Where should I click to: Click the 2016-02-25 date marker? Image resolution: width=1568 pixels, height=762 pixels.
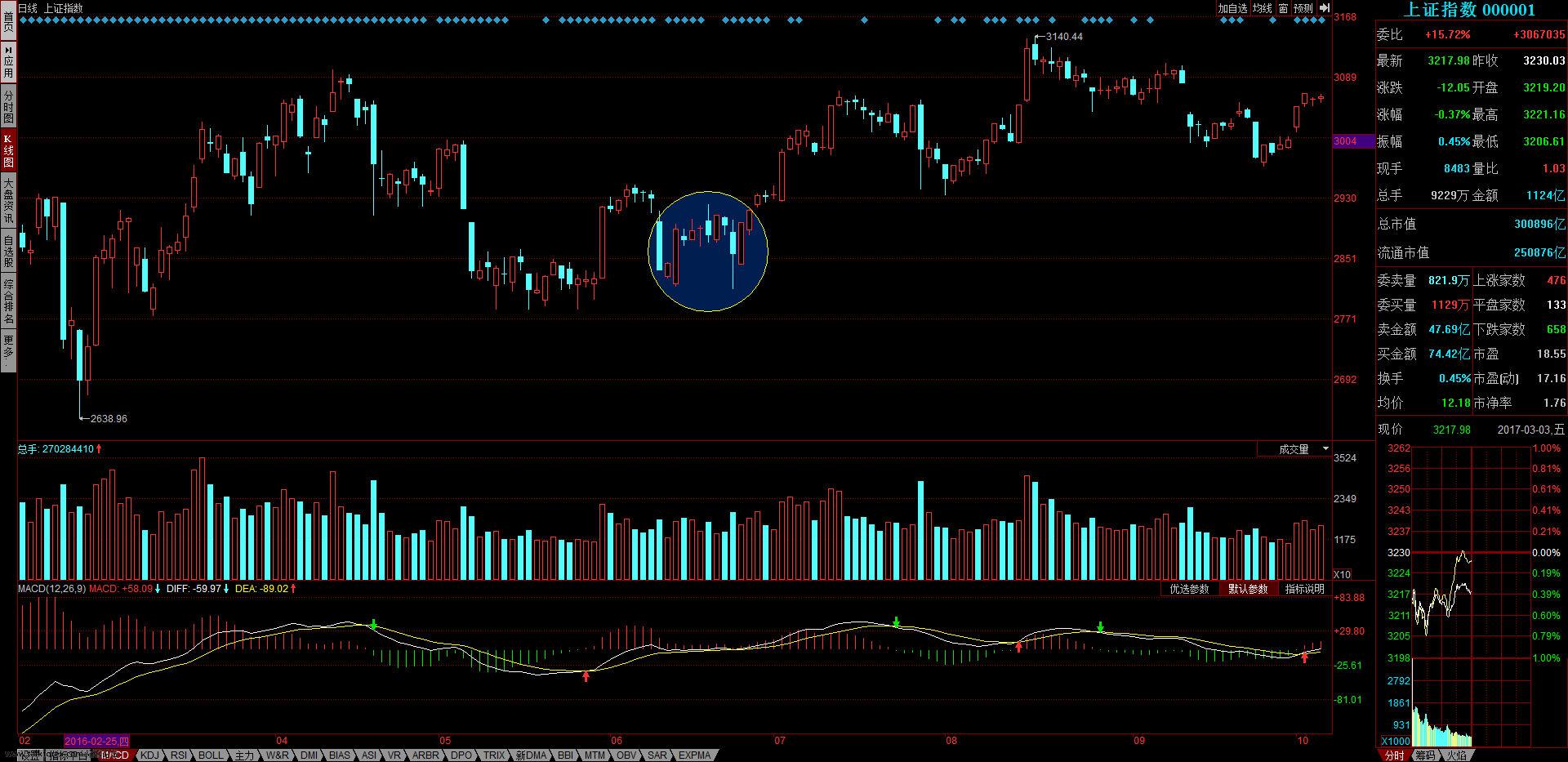click(96, 742)
